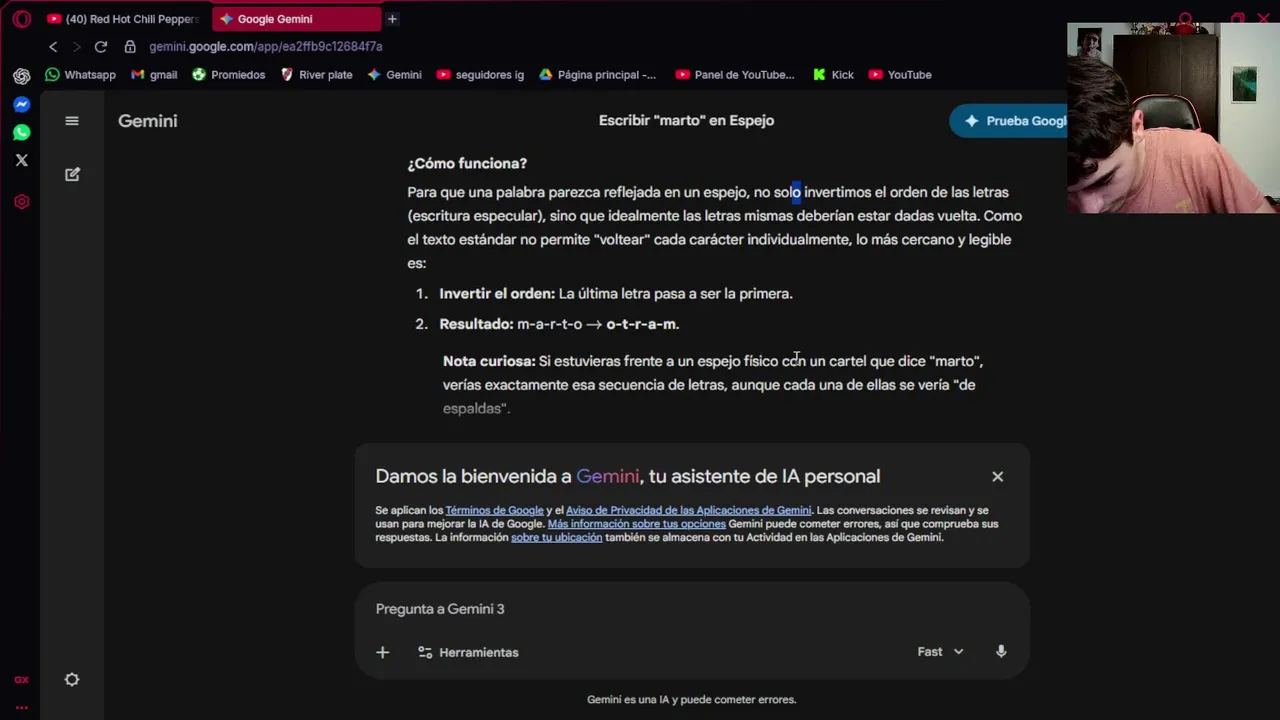
Task: Open the GX corner icon in the sidebar
Action: pos(21,680)
